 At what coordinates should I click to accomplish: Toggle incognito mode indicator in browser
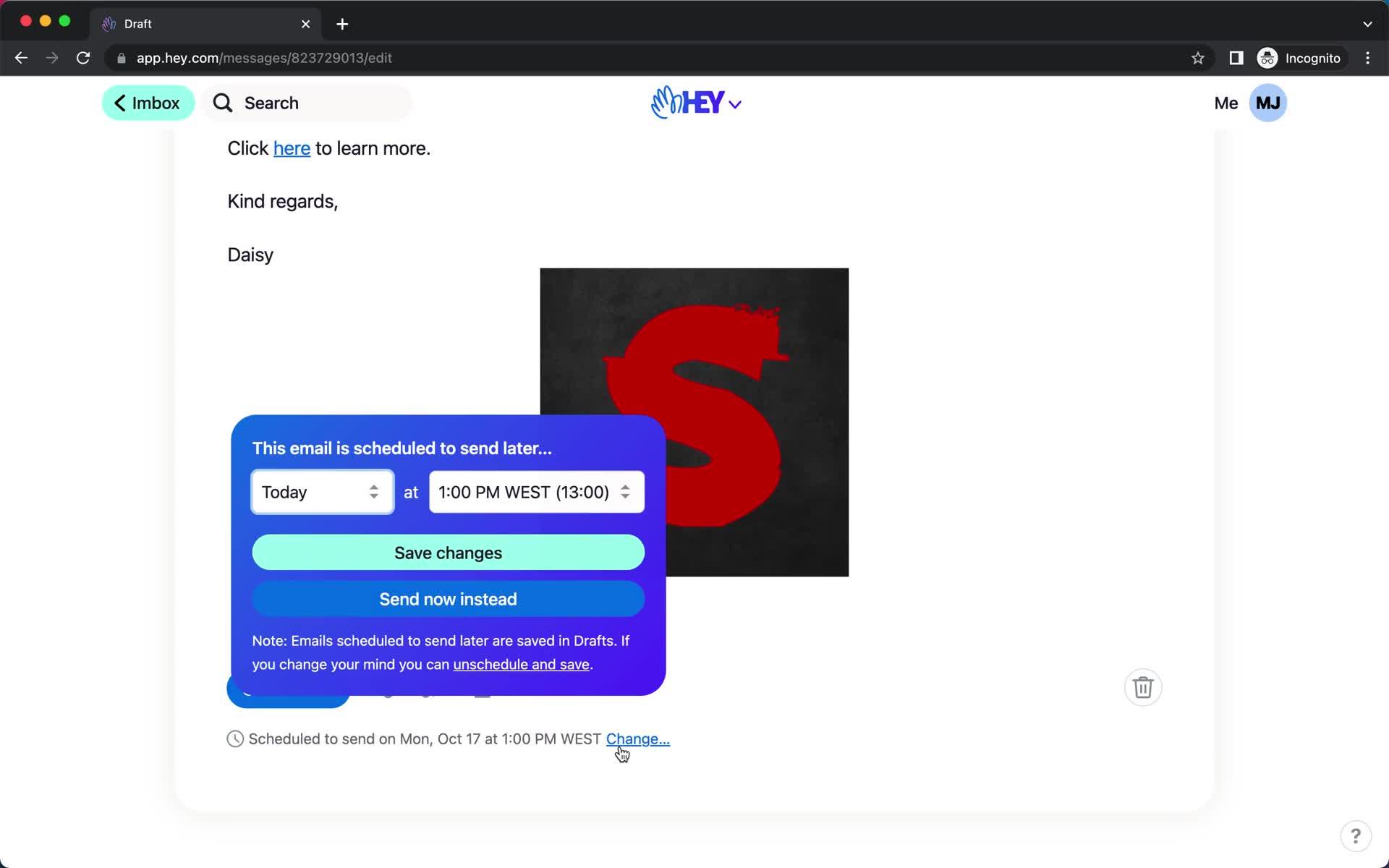pos(1300,58)
